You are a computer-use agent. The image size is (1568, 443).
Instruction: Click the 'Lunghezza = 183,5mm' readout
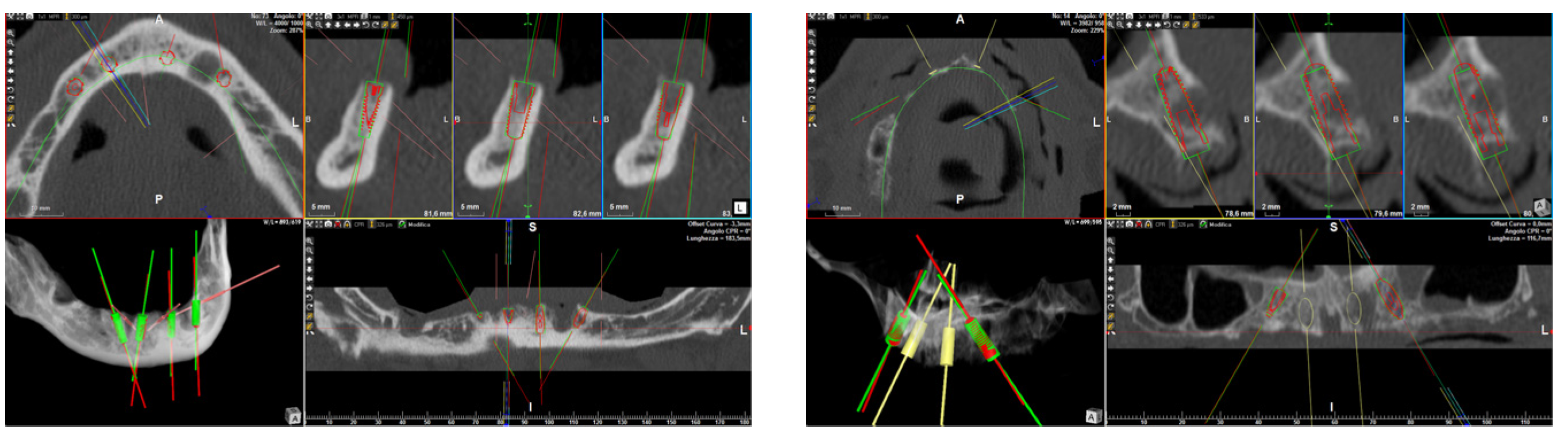pyautogui.click(x=718, y=238)
